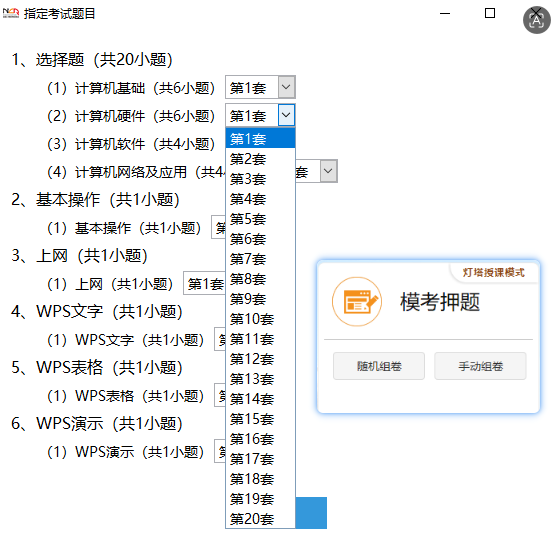This screenshot has width=553, height=551.
Task: Open the 计算机基础 set dropdown arrow
Action: coord(286,87)
